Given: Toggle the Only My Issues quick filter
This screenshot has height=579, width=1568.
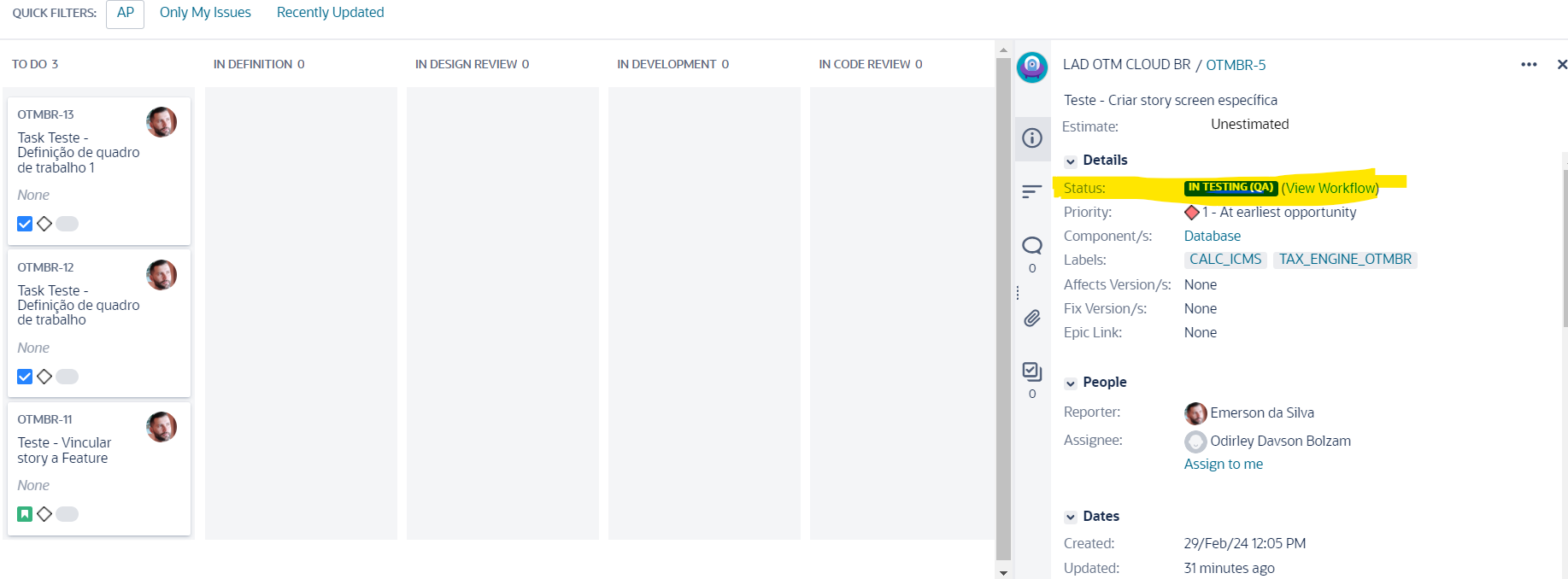Looking at the screenshot, I should [x=205, y=13].
